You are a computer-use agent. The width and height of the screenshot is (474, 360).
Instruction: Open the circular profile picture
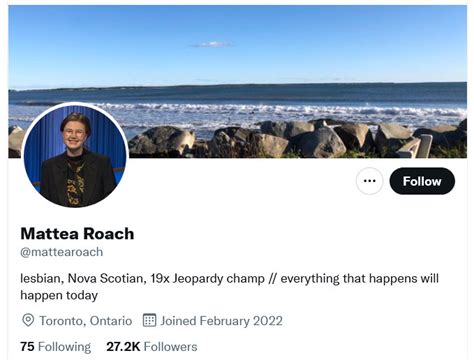click(x=75, y=155)
